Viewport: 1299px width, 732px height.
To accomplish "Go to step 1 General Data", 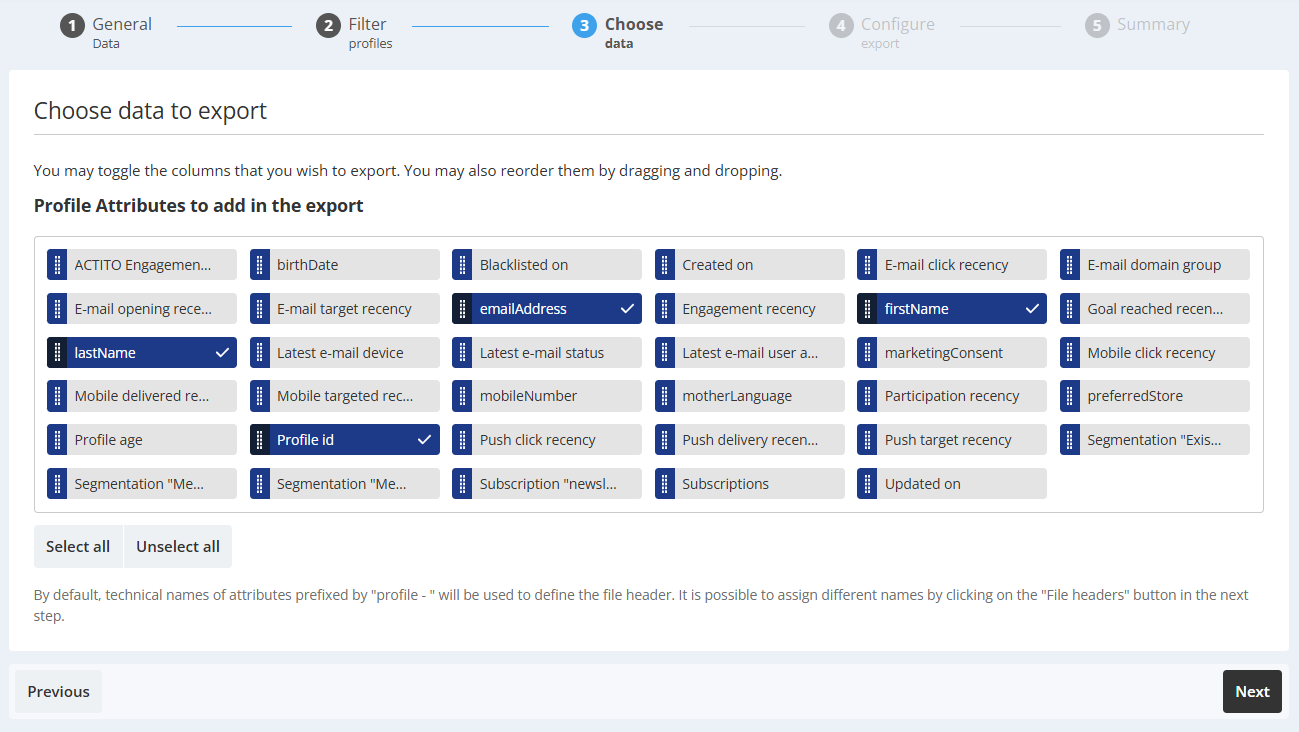I will 106,31.
